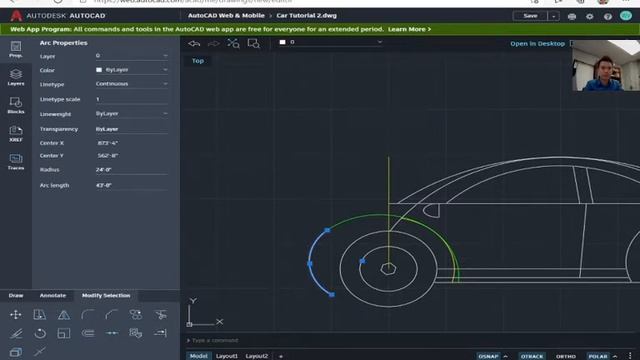Open the status bar more options menu
Image resolution: width=640 pixels, height=360 pixels.
click(x=630, y=356)
